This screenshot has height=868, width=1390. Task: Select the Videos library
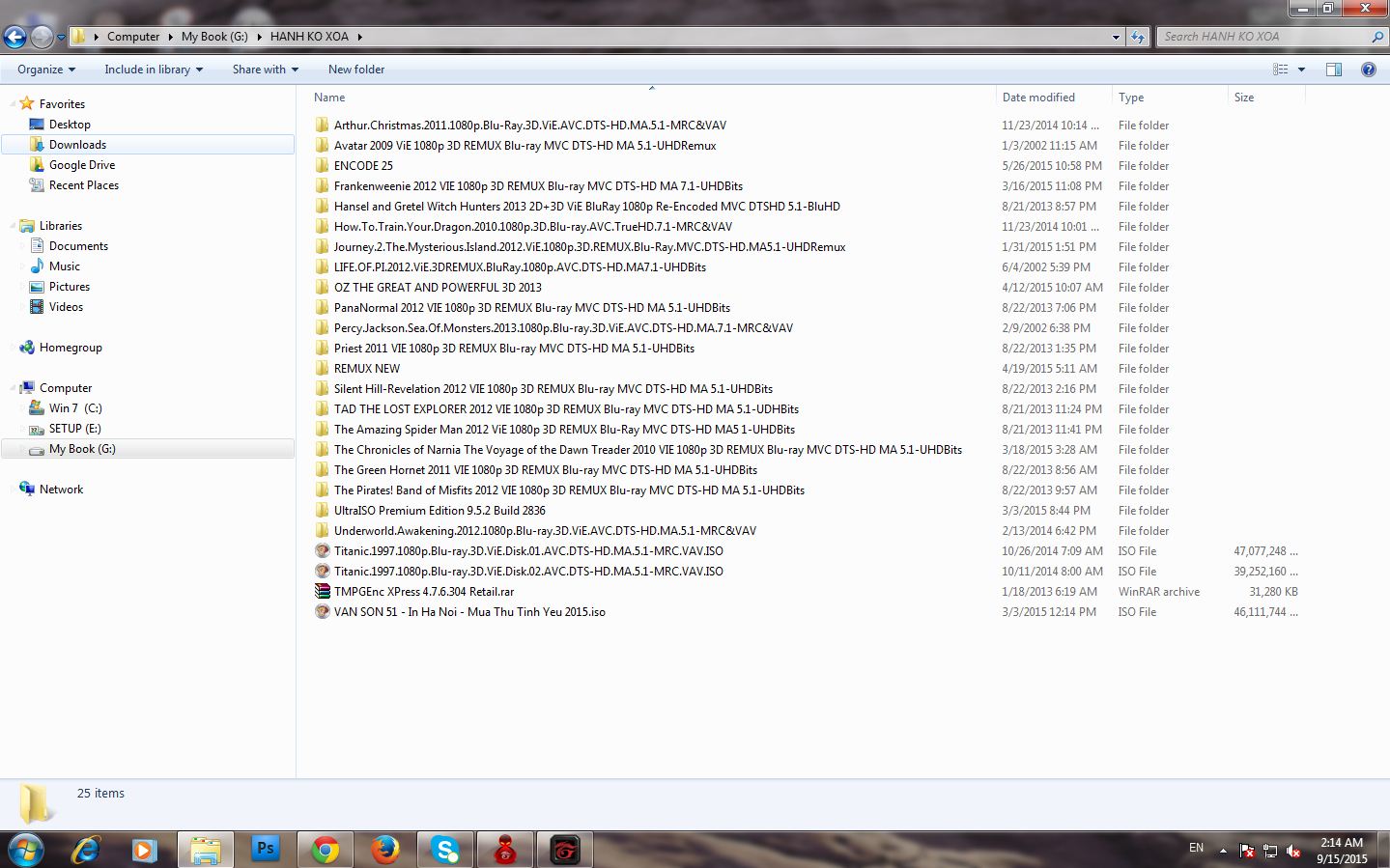[66, 307]
